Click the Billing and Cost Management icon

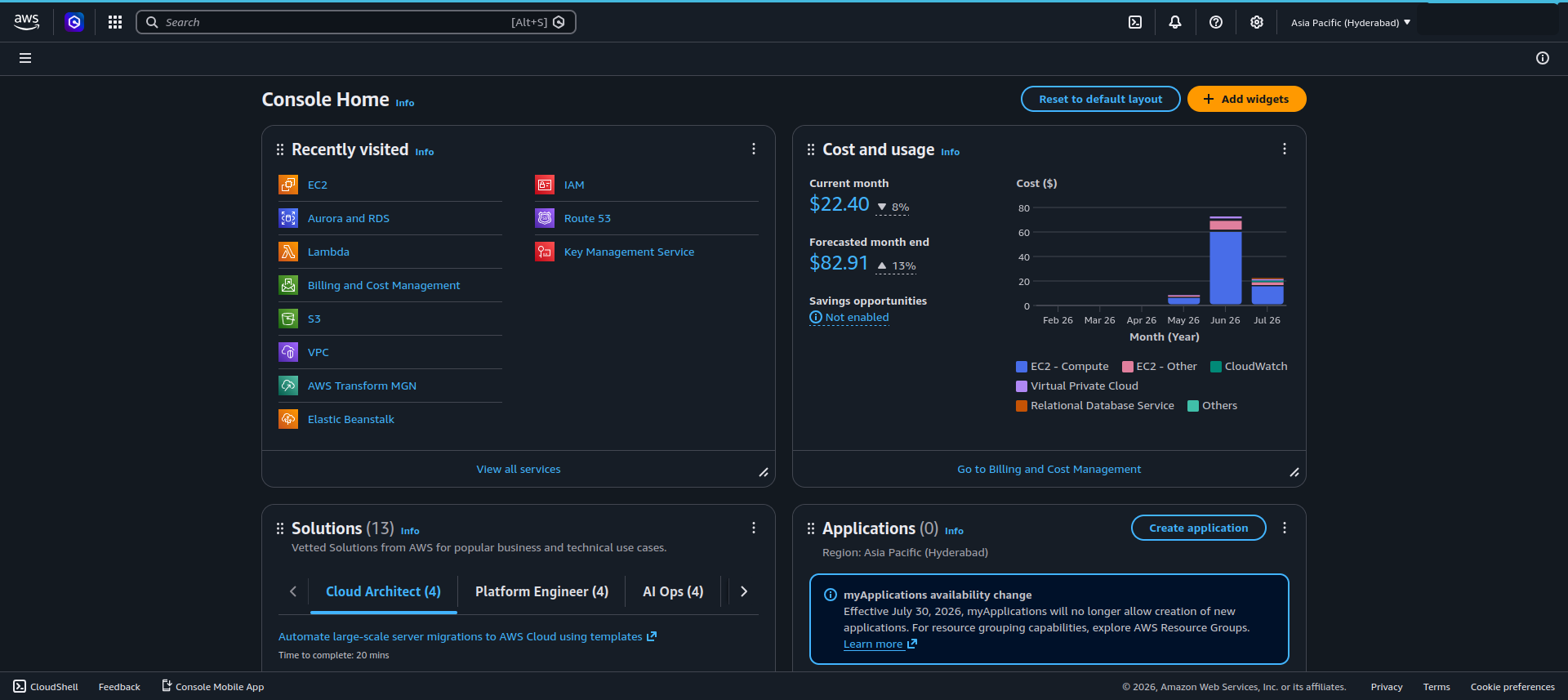[288, 285]
